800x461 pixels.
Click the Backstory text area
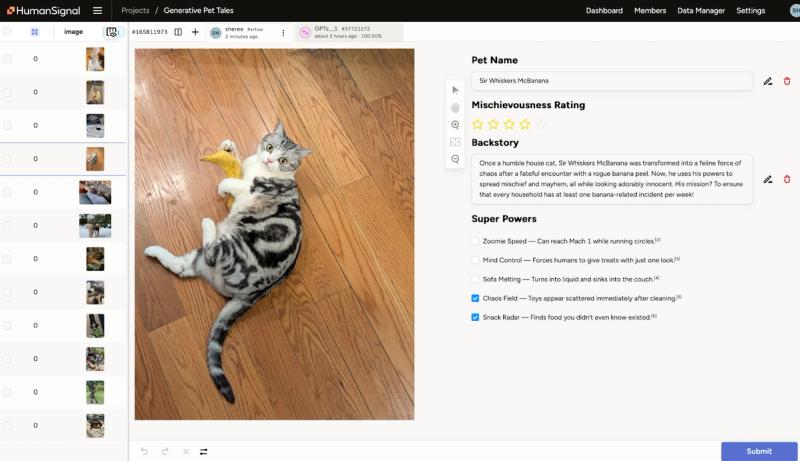611,179
